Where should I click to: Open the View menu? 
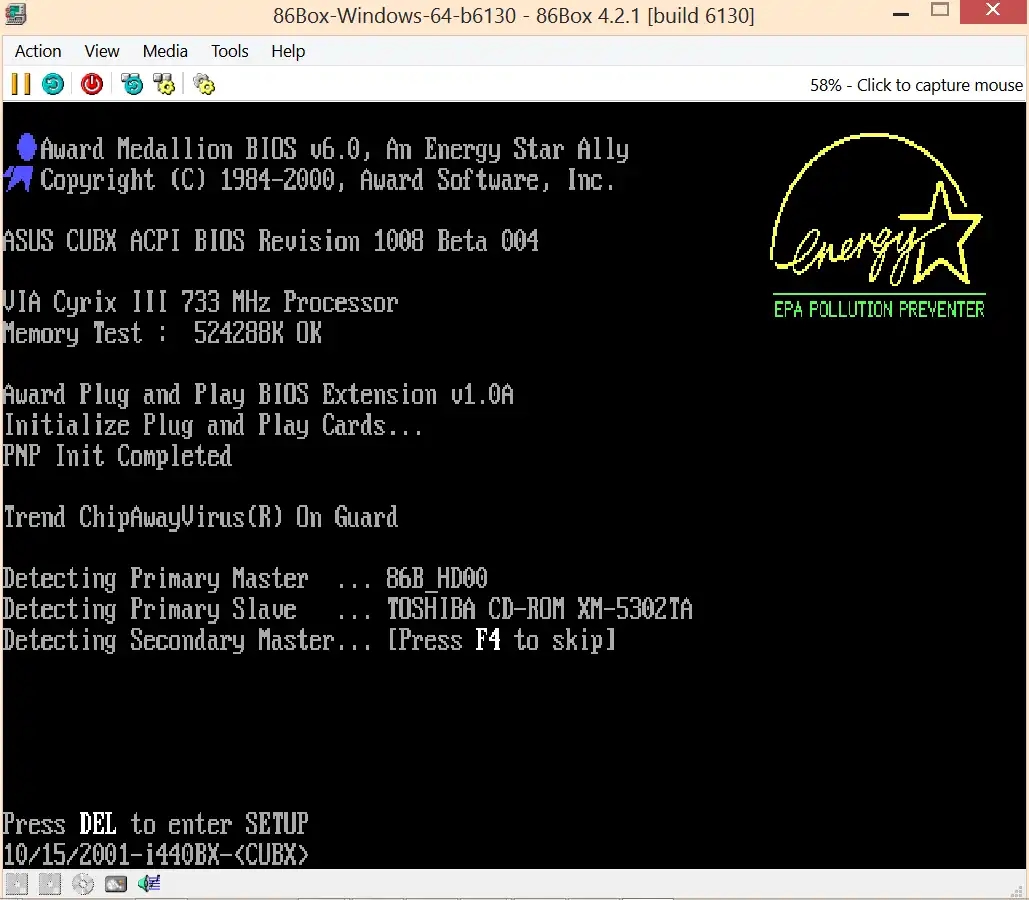point(102,51)
